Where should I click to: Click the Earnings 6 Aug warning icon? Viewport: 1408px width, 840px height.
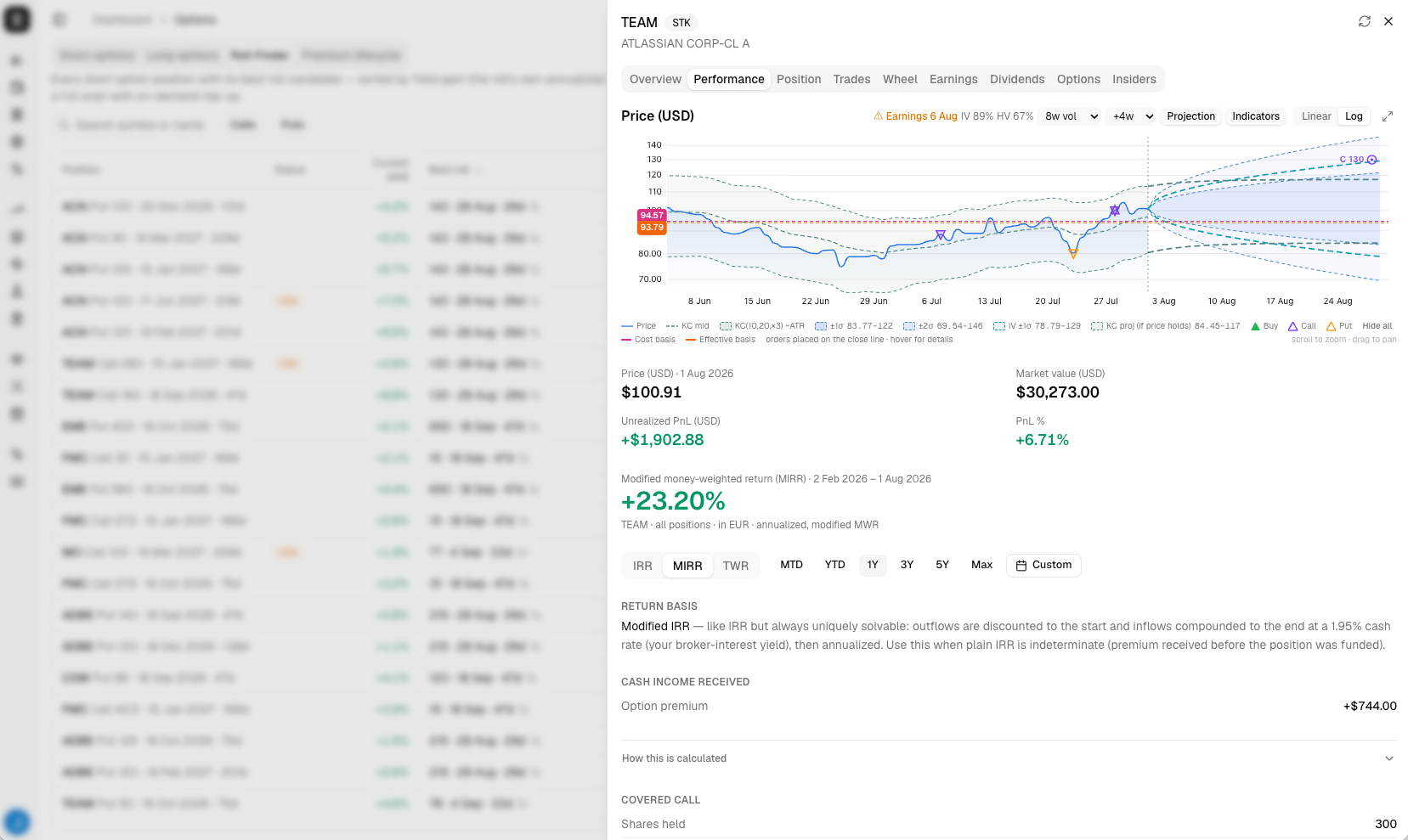click(x=879, y=116)
